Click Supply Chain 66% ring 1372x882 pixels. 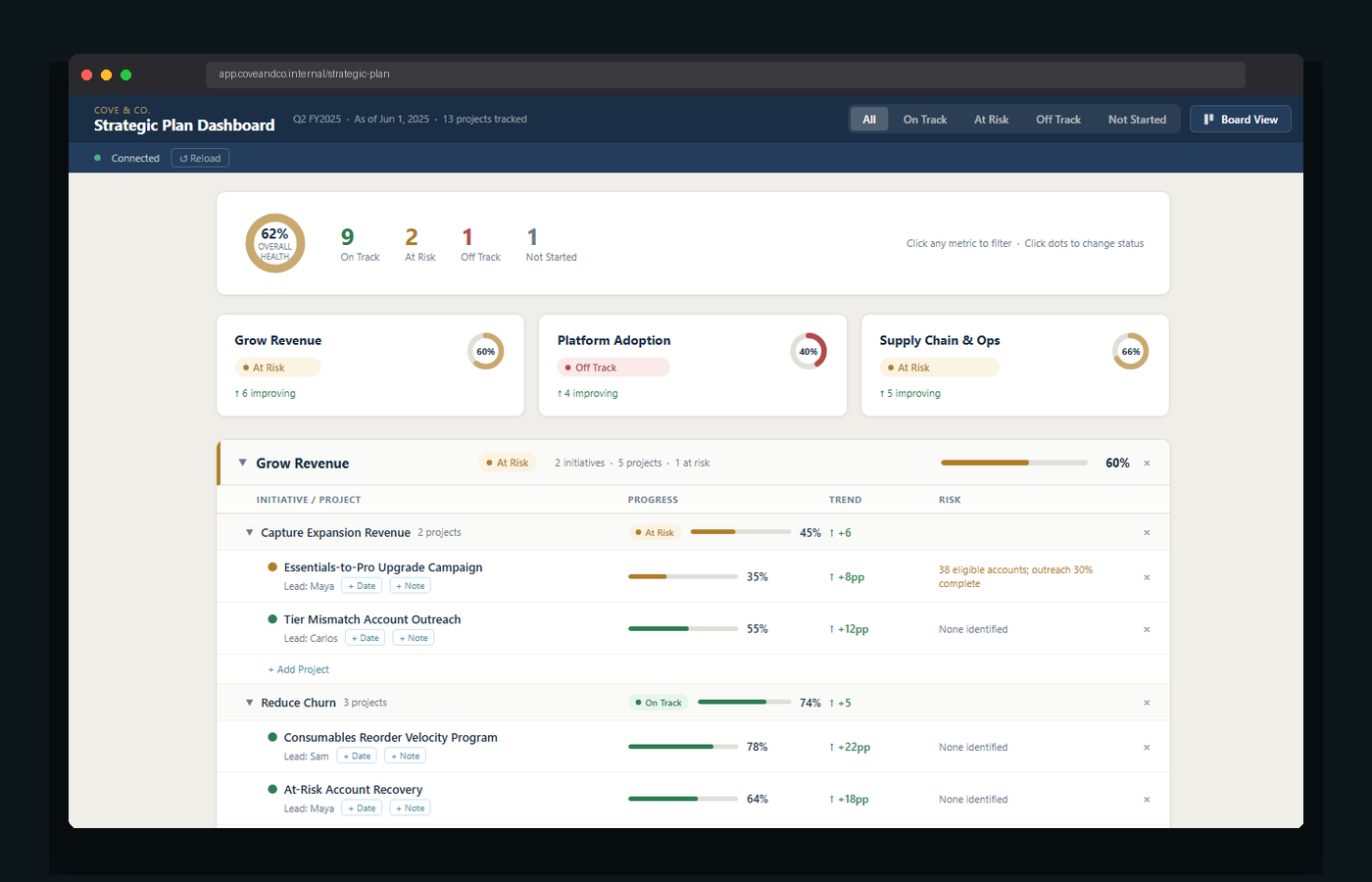point(1131,352)
